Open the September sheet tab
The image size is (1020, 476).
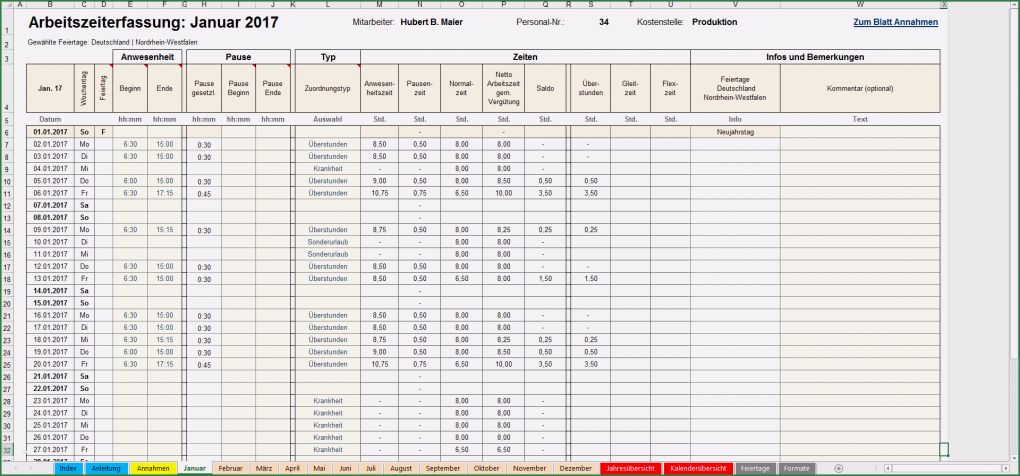pos(443,468)
